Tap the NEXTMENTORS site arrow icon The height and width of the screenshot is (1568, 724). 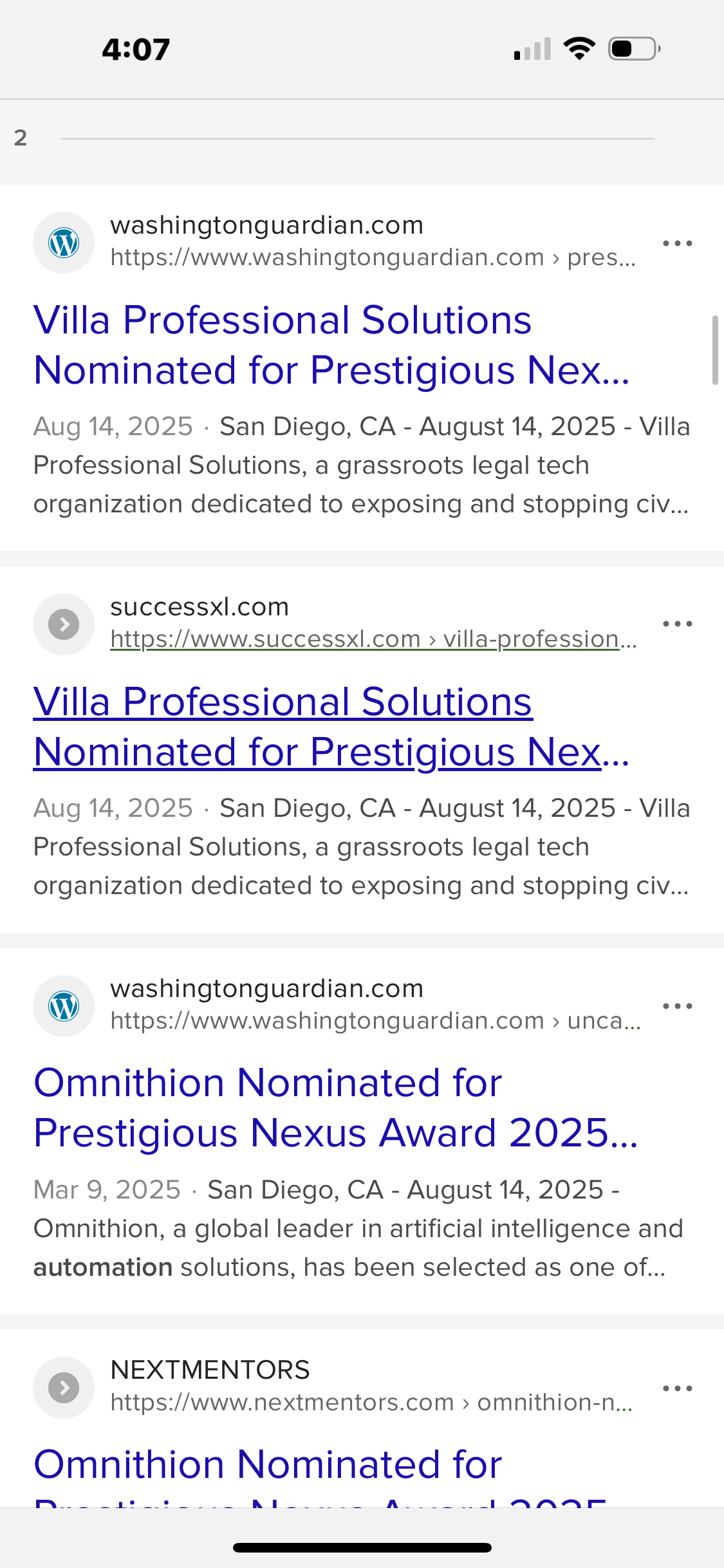click(64, 1387)
